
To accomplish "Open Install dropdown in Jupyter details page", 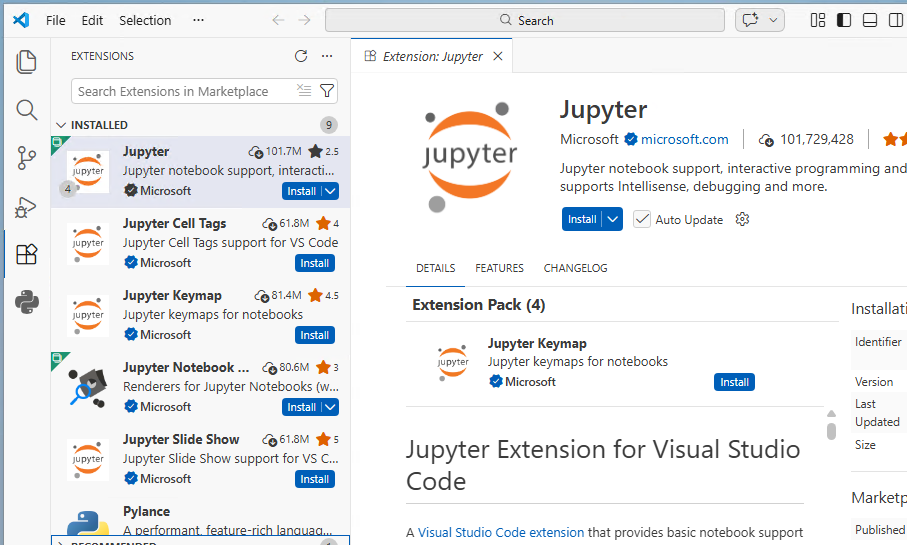I will [613, 219].
